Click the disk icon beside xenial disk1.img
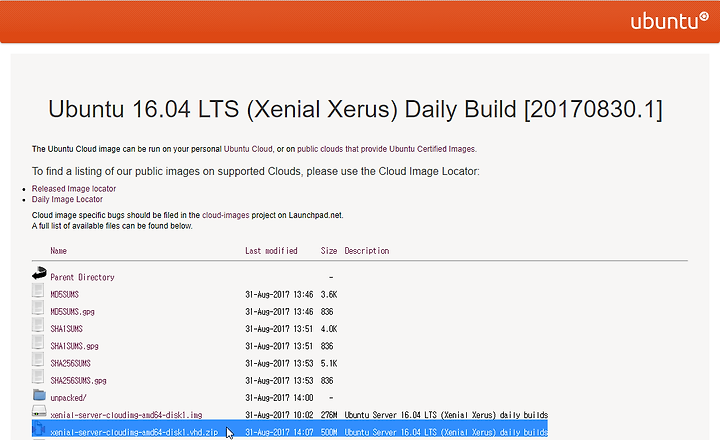The height and width of the screenshot is (440, 720). point(39,411)
